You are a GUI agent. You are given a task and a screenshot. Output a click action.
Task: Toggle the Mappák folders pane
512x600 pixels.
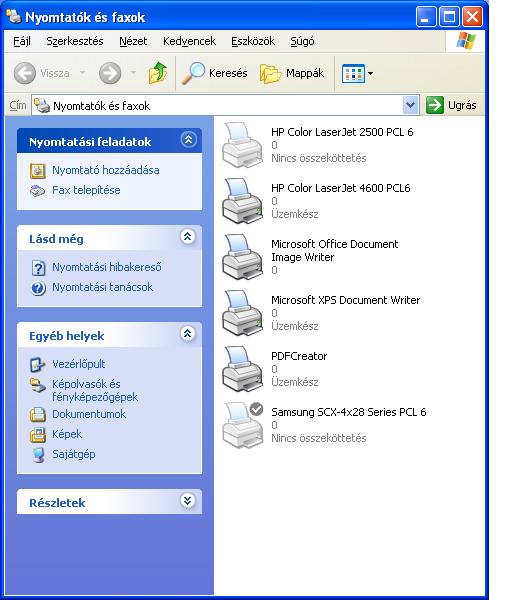click(x=292, y=73)
